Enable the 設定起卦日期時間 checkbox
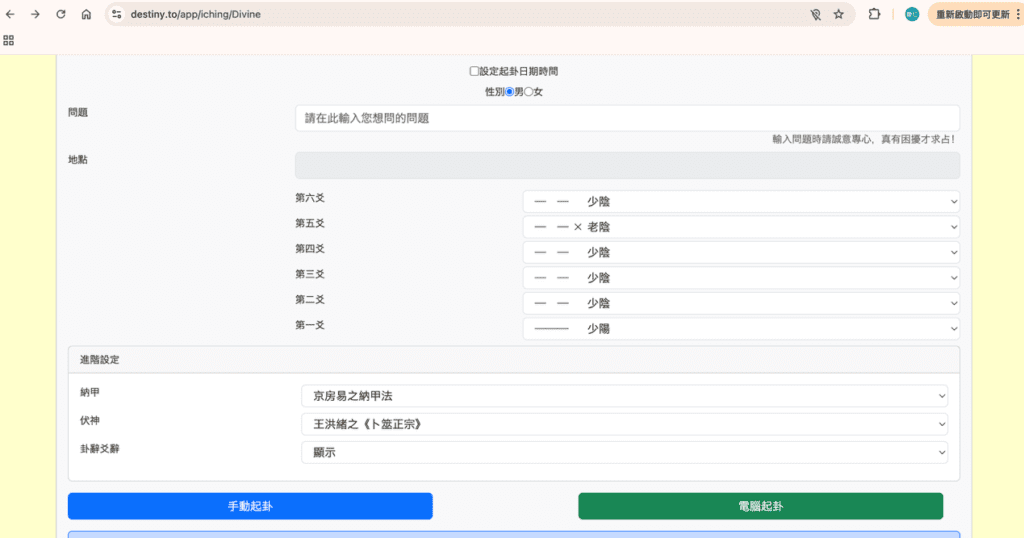Image resolution: width=1024 pixels, height=538 pixels. (x=474, y=72)
